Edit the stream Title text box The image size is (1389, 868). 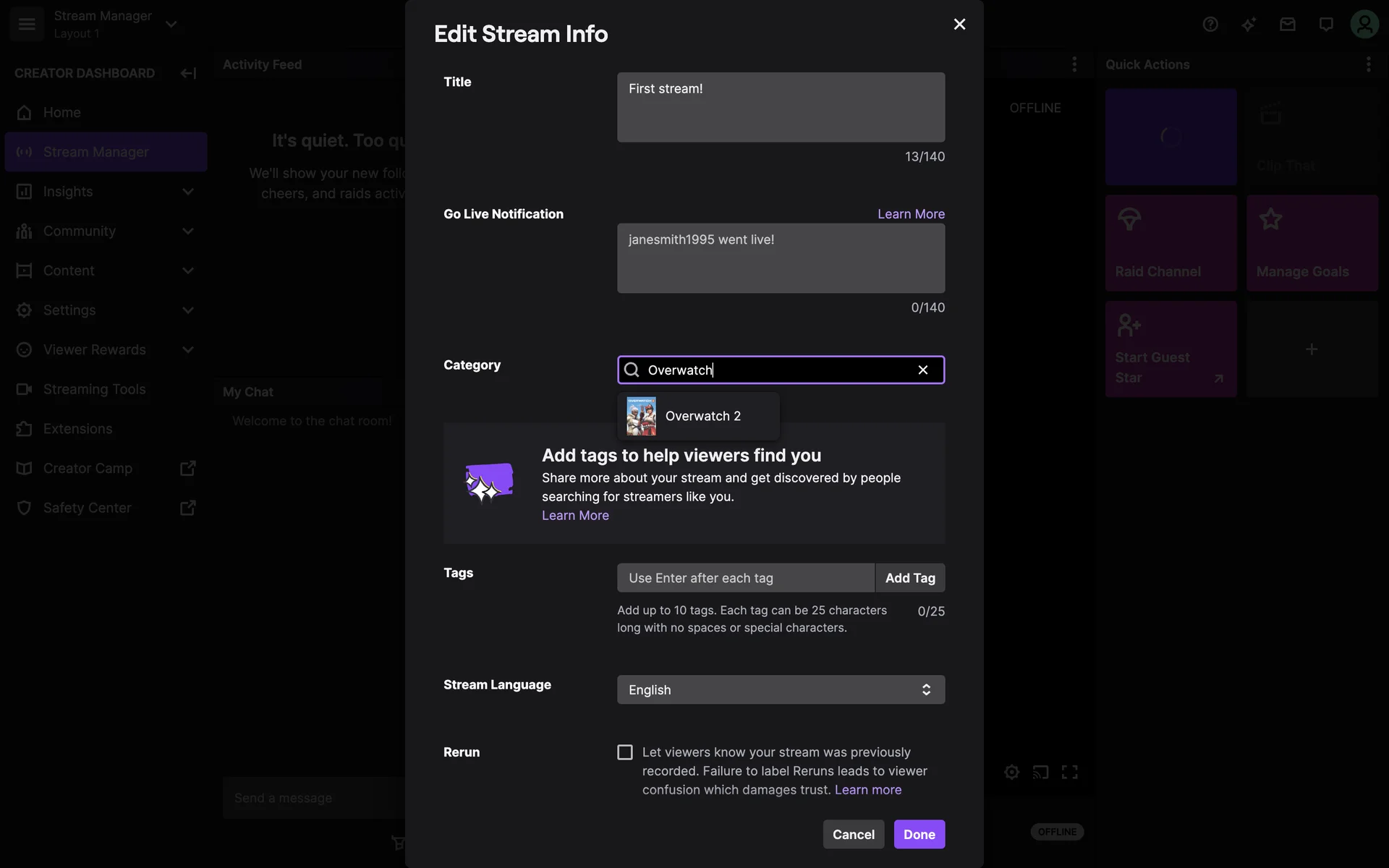(781, 107)
